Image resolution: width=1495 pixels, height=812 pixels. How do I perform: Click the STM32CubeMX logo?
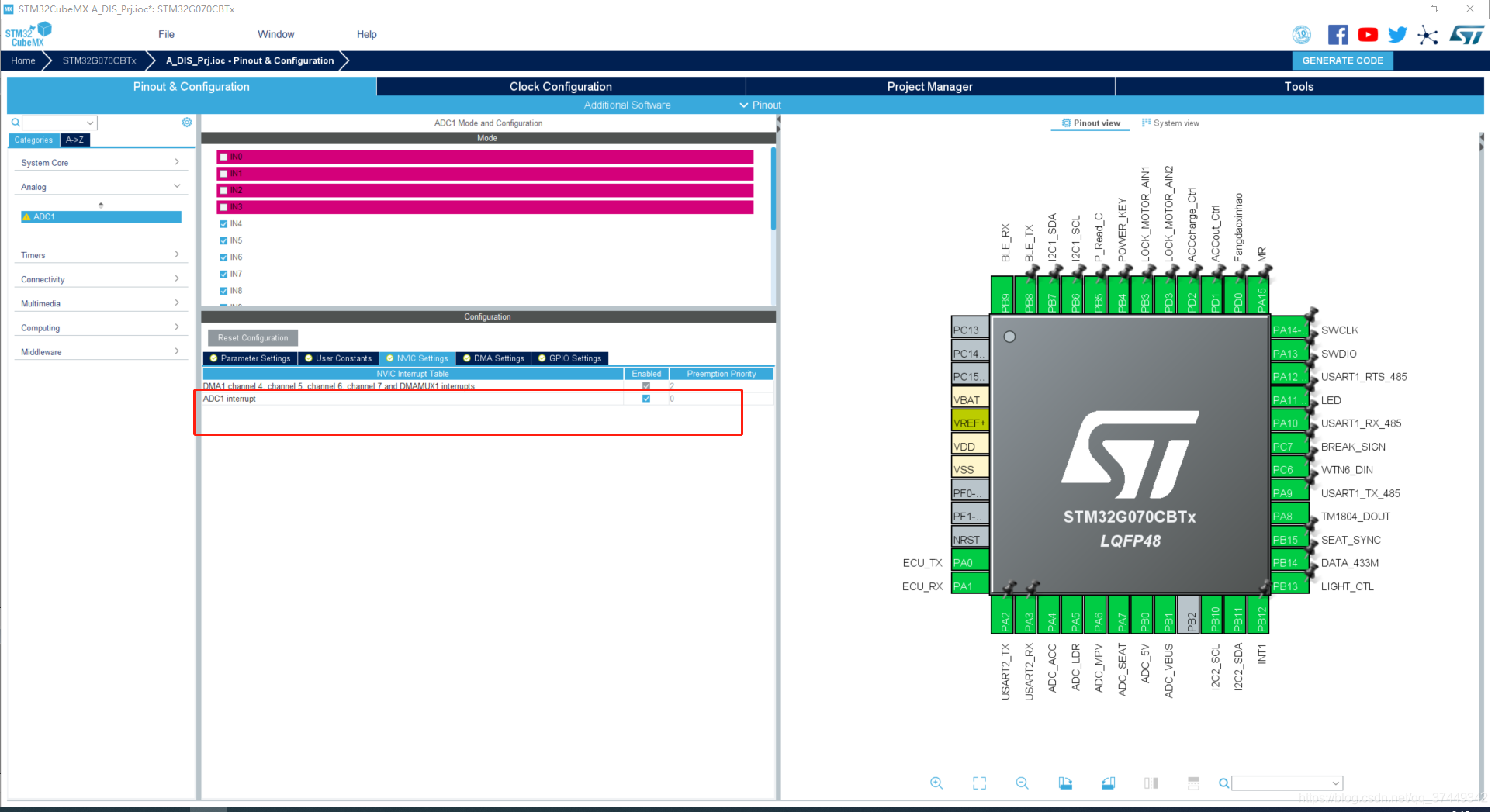[x=28, y=35]
